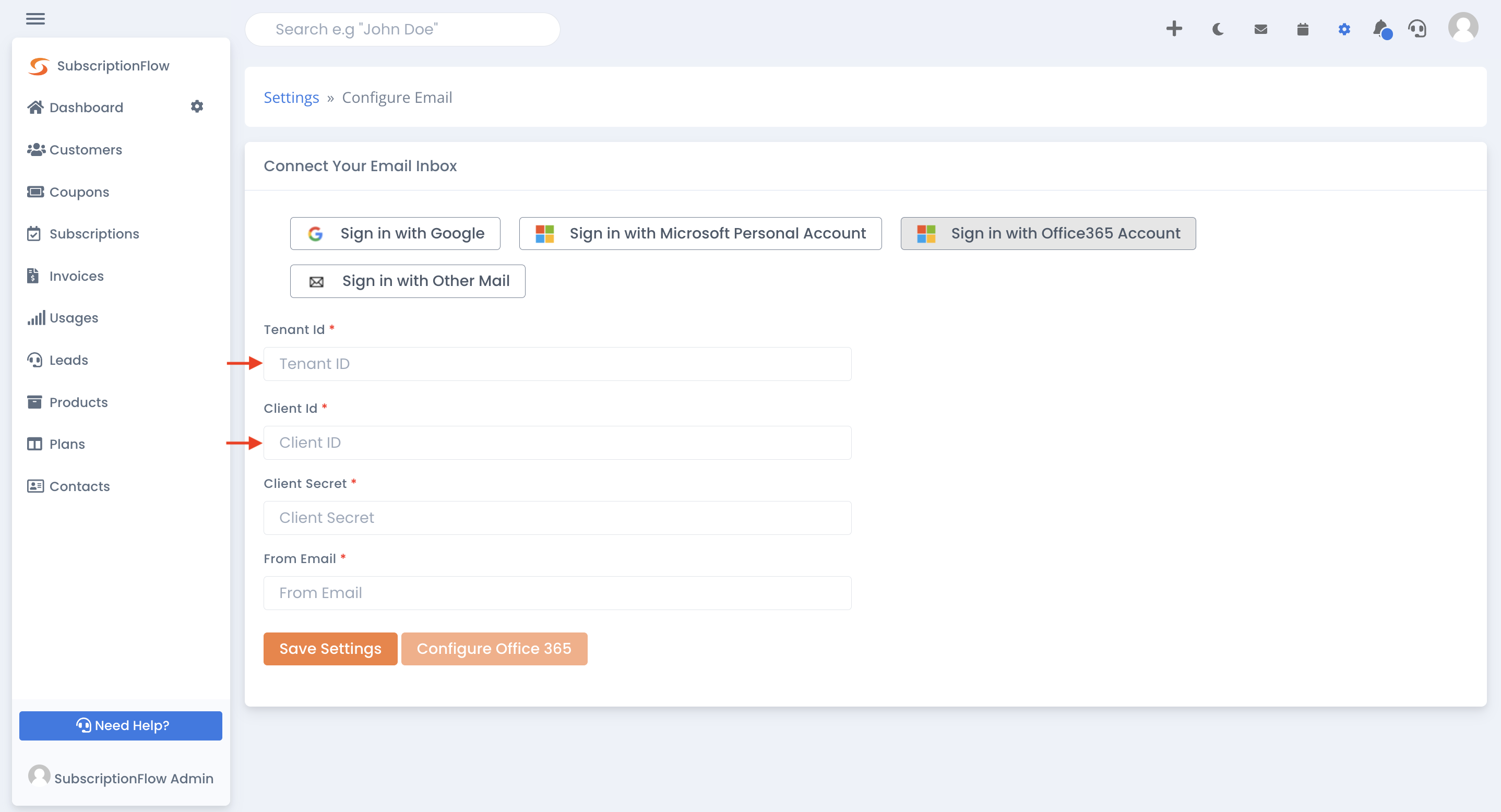Image resolution: width=1501 pixels, height=812 pixels.
Task: Open the calendar icon in header
Action: tap(1303, 29)
